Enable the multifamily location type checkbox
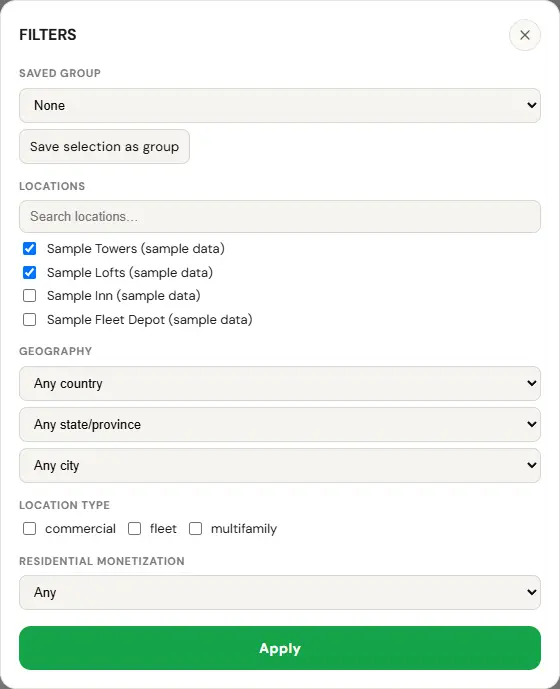560x689 pixels. pos(196,529)
